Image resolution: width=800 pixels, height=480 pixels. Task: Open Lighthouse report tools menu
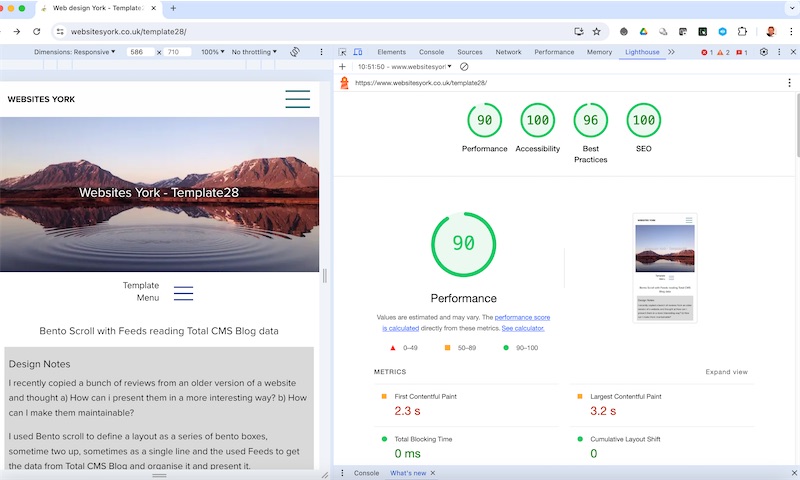pos(789,83)
